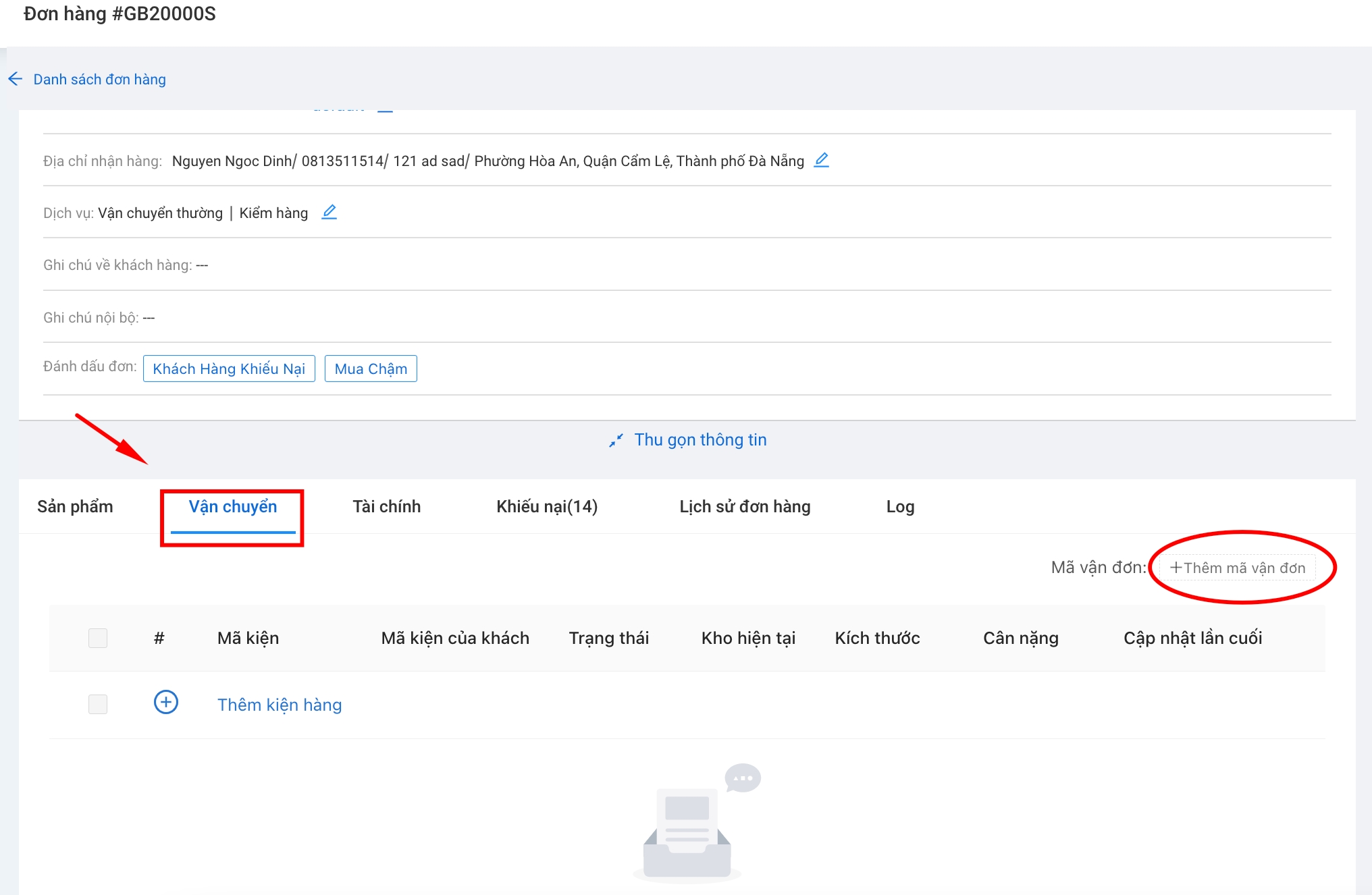
Task: View the Lịch sử đơn hàng tab
Action: [744, 507]
